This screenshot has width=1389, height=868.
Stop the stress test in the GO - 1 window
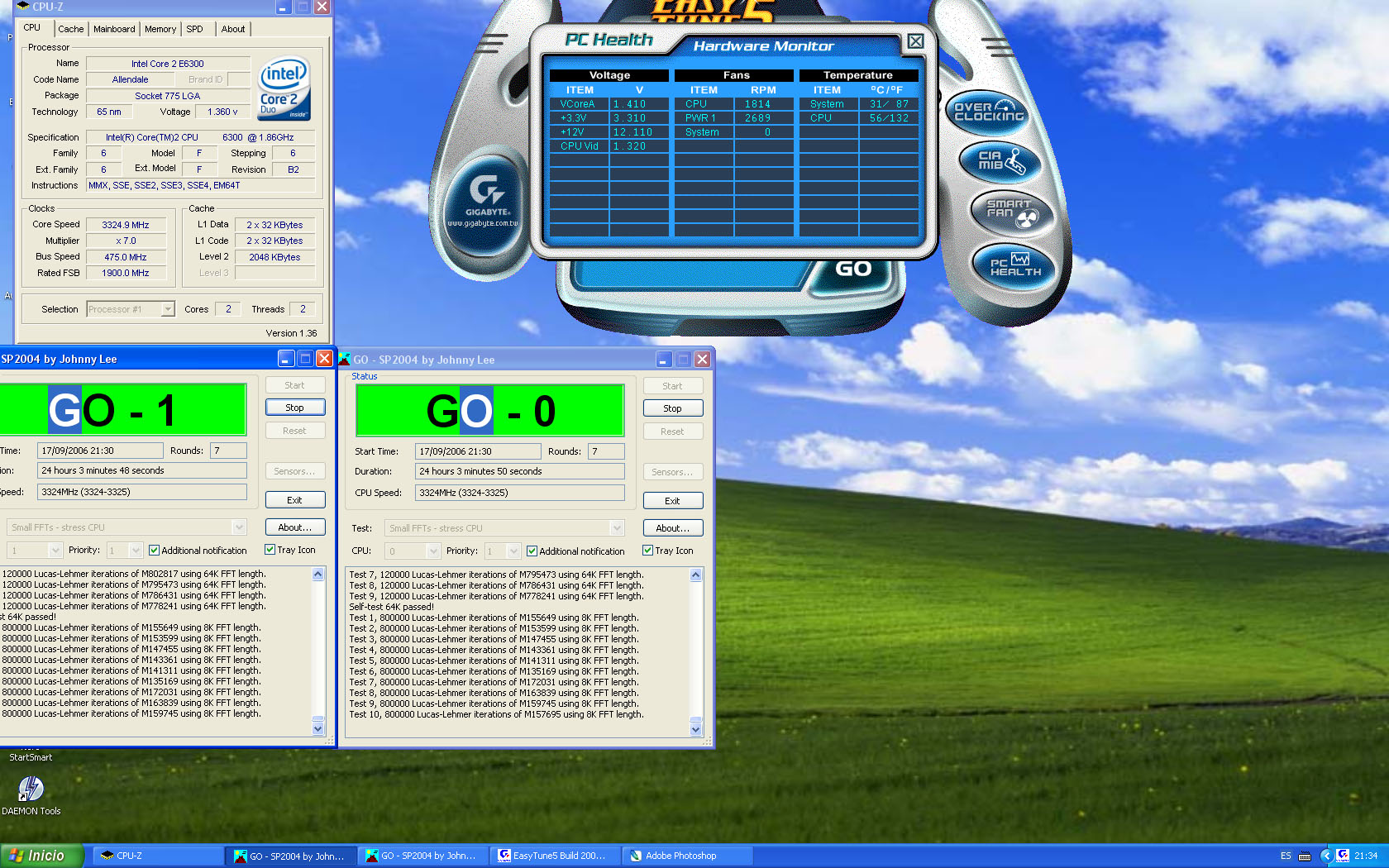(x=295, y=408)
